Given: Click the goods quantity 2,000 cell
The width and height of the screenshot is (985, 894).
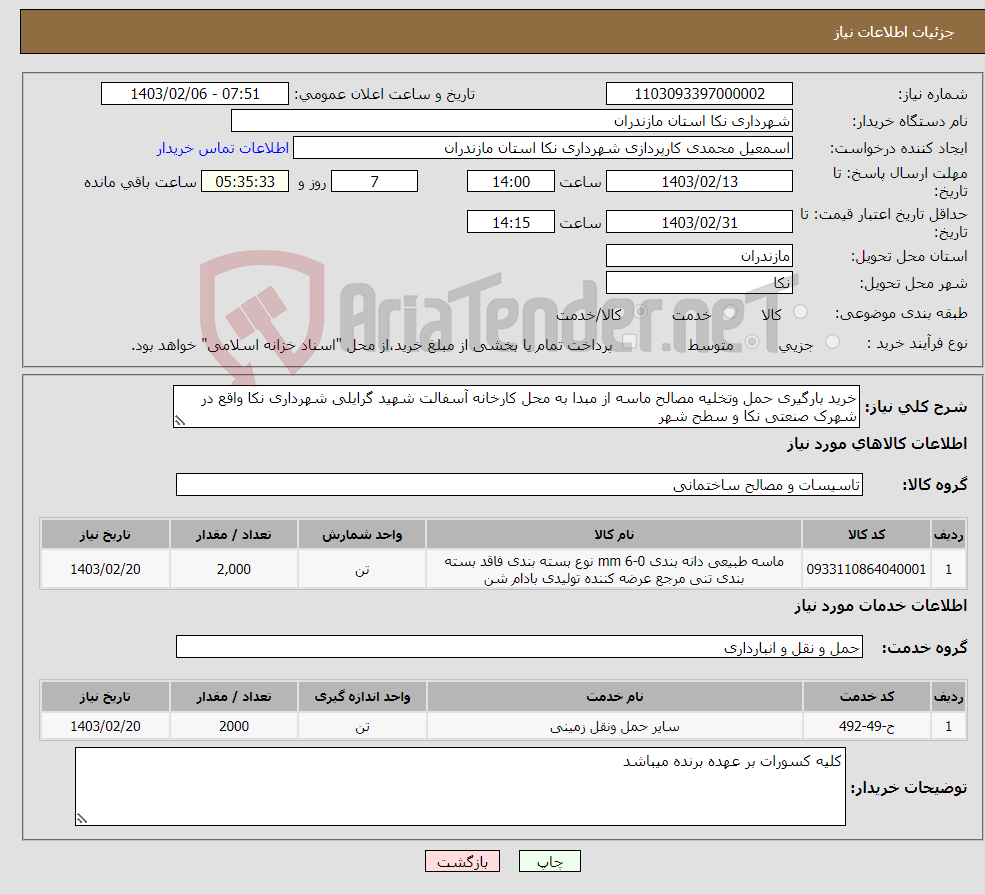Looking at the screenshot, I should 234,569.
